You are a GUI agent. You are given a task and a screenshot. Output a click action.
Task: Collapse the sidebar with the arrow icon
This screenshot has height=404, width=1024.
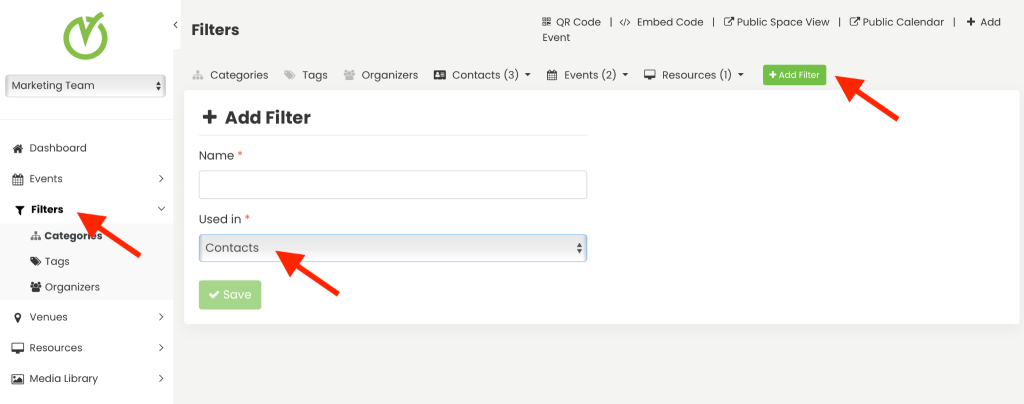pos(176,24)
